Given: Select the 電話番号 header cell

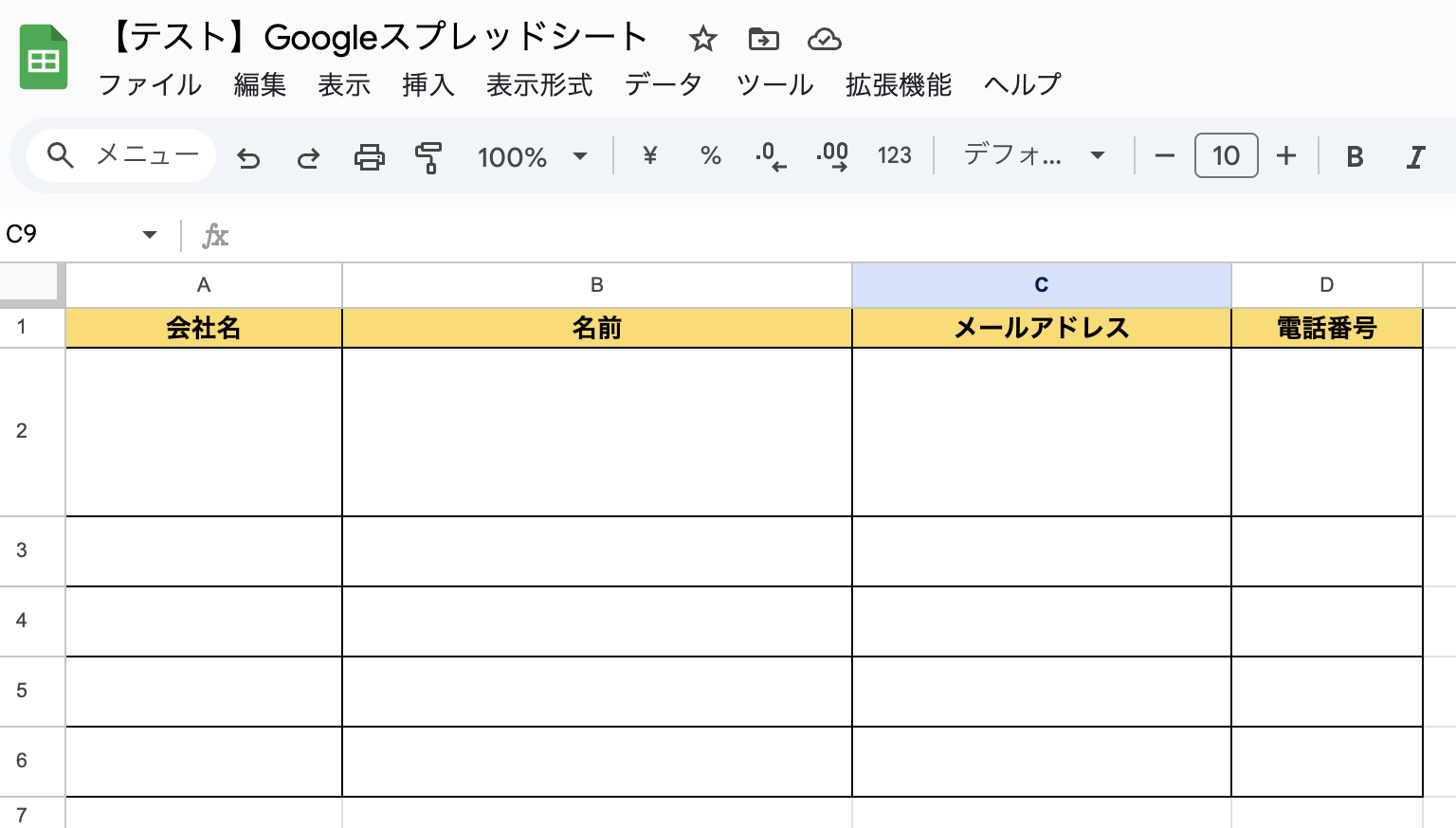Looking at the screenshot, I should point(1327,328).
